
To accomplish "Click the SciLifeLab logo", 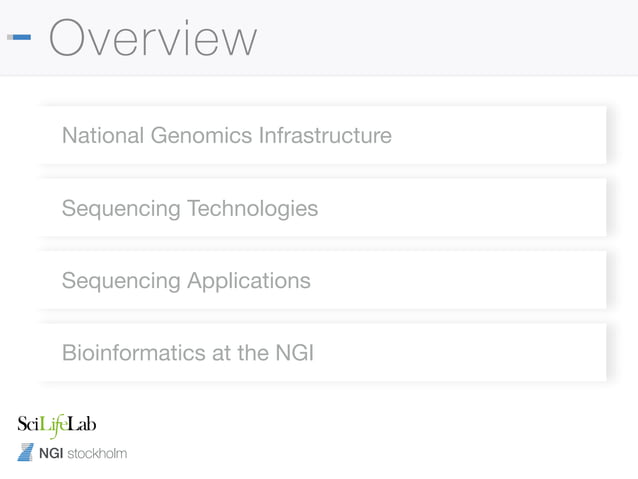I will click(x=57, y=425).
